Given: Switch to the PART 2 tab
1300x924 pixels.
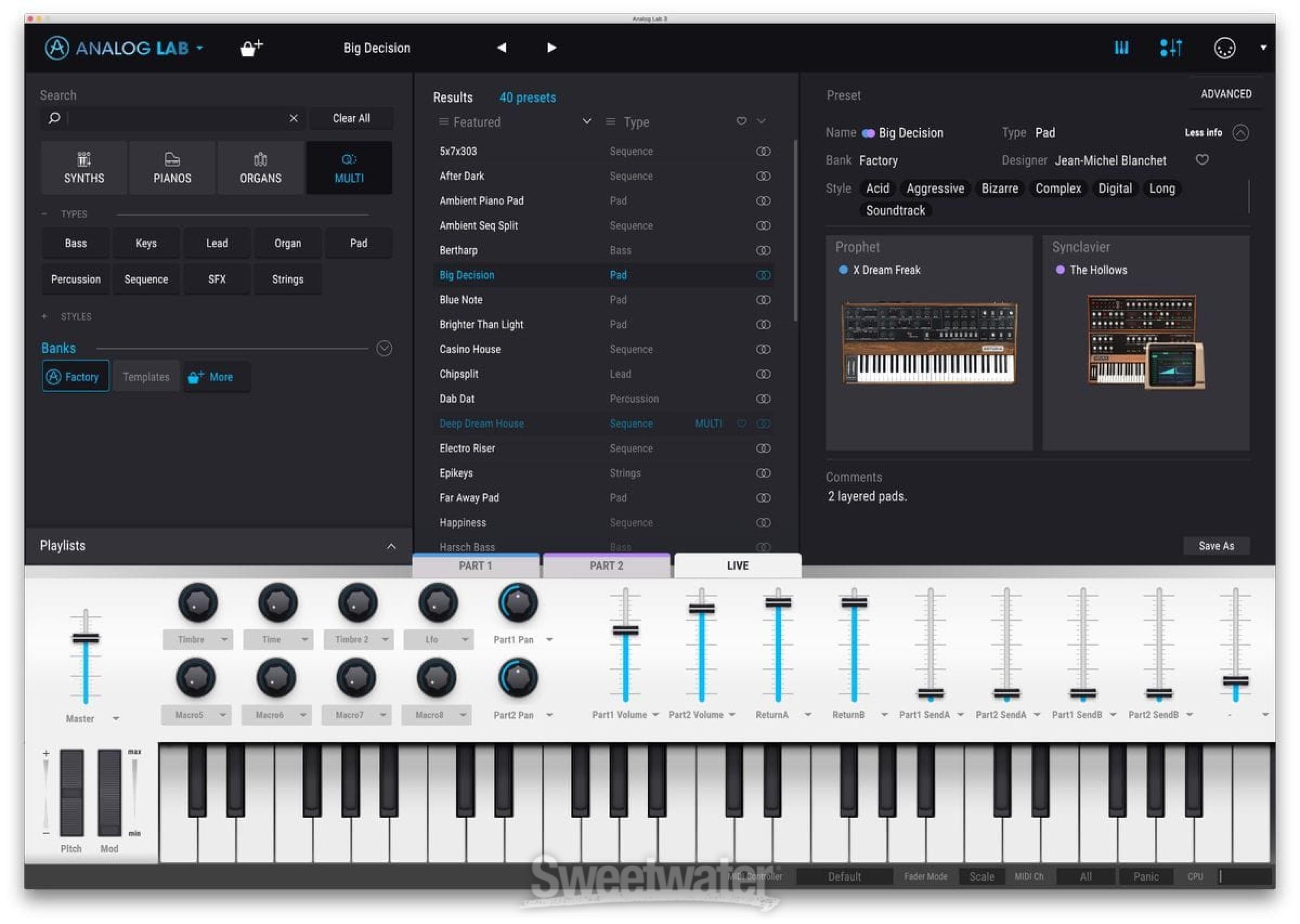Looking at the screenshot, I should (x=607, y=566).
